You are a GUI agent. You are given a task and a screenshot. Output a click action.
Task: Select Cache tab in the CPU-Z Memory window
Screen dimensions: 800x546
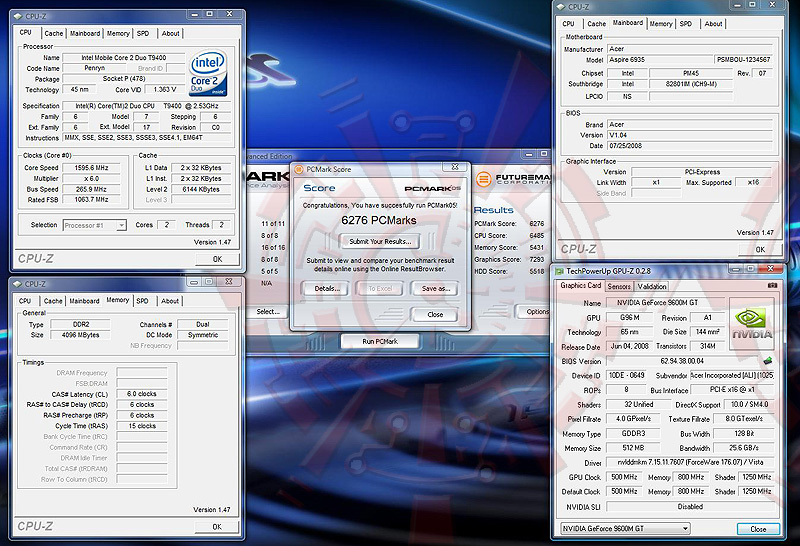(x=53, y=301)
